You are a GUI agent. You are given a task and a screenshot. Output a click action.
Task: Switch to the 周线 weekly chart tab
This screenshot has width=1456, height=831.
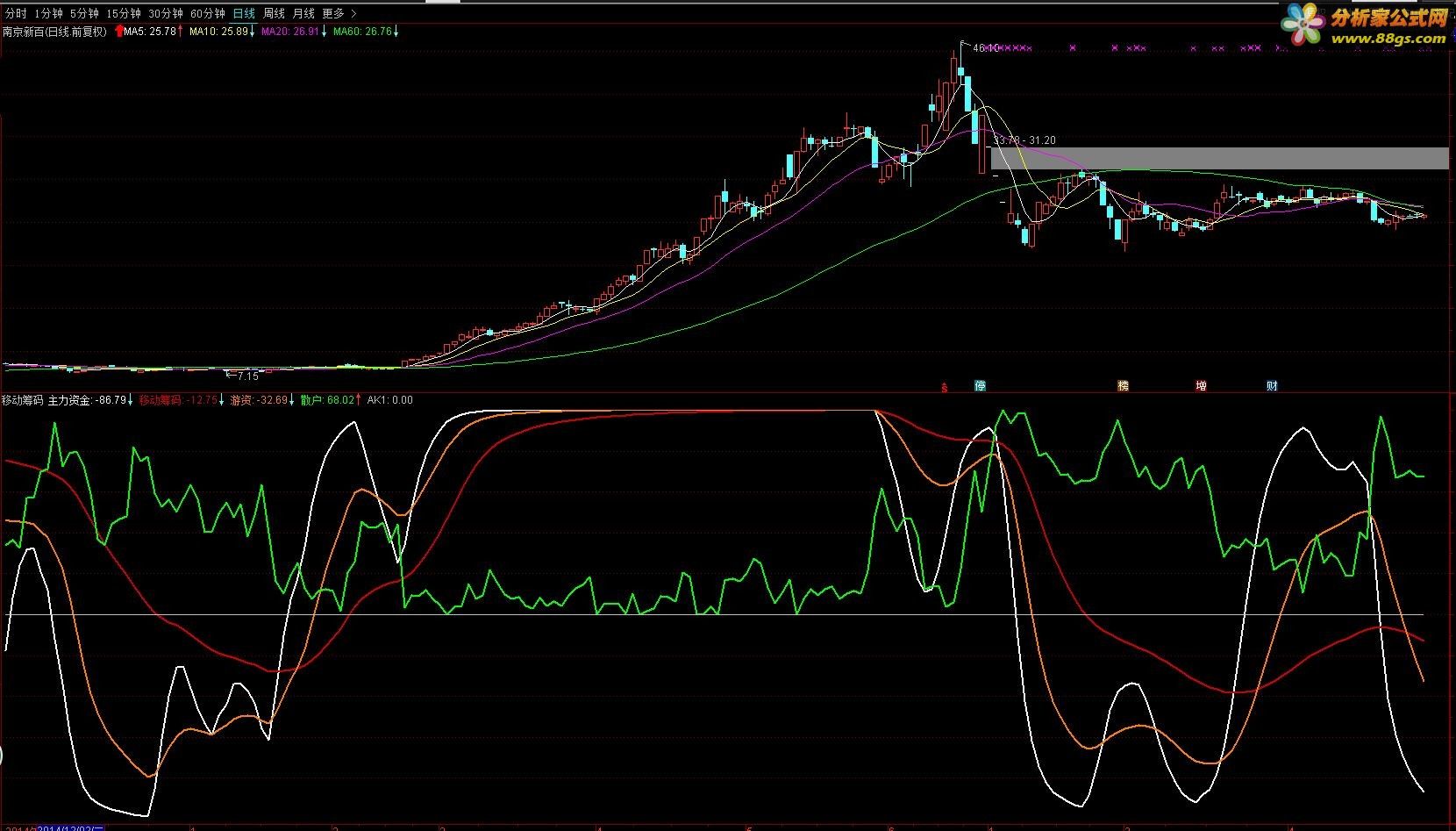coord(274,14)
